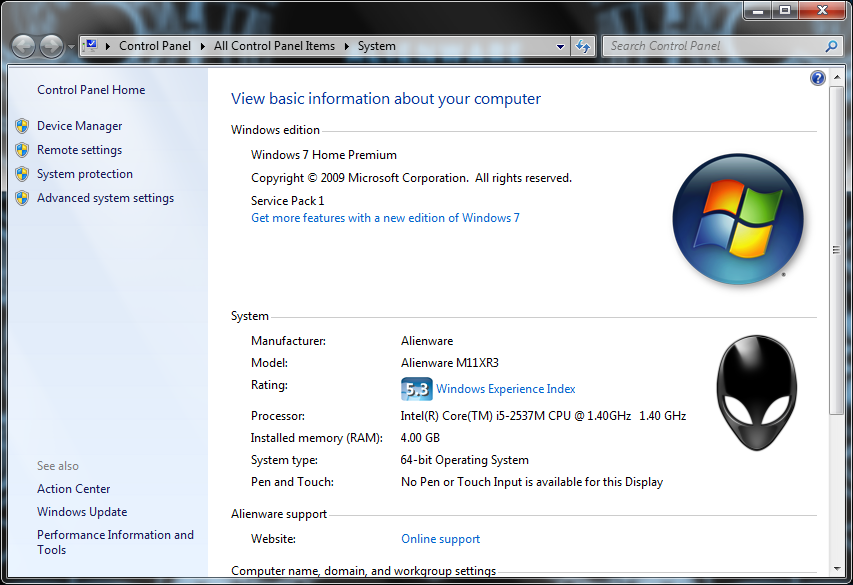Click the Windows Experience Index 5.3 score badge
Screen dimensions: 853x585
416,389
